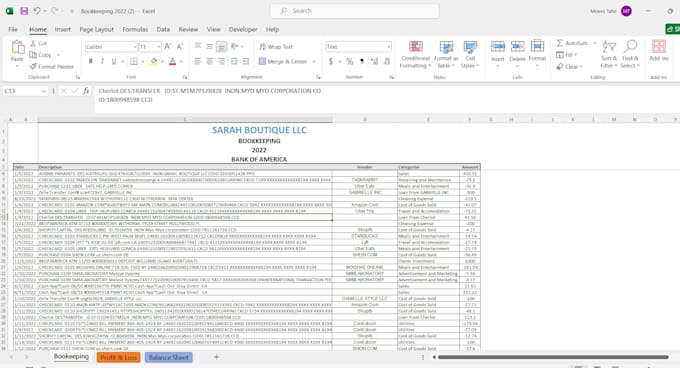Image resolution: width=680 pixels, height=368 pixels.
Task: Undo the last action
Action: click(x=37, y=11)
